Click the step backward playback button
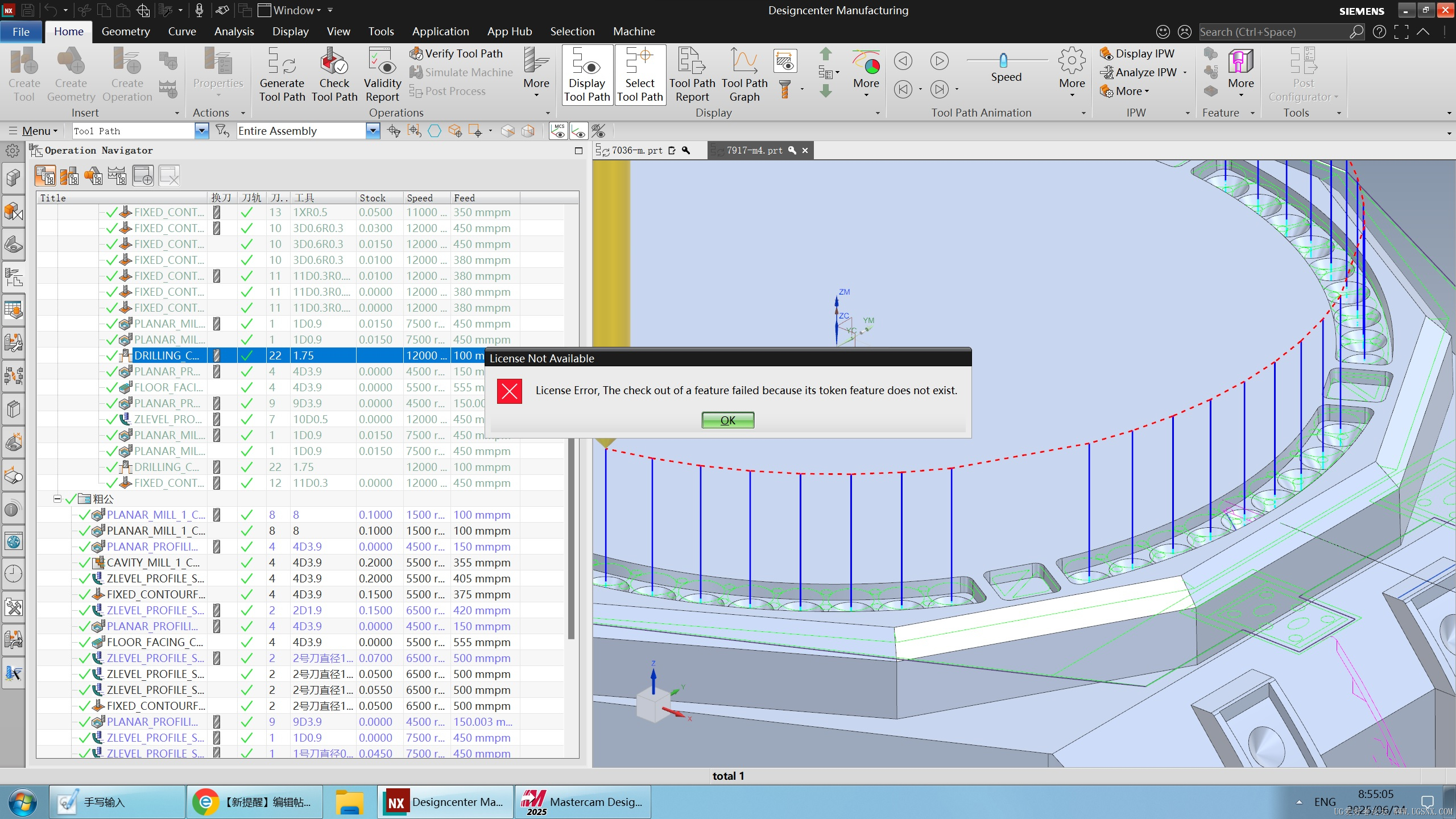The width and height of the screenshot is (1456, 819). tap(903, 61)
